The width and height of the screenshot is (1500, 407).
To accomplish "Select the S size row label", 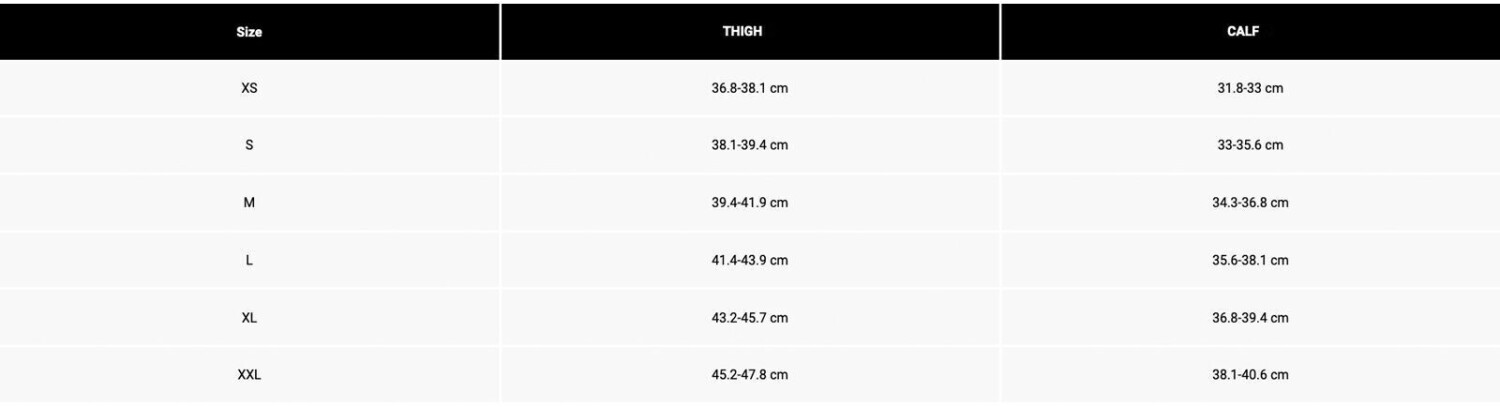I will [x=249, y=145].
